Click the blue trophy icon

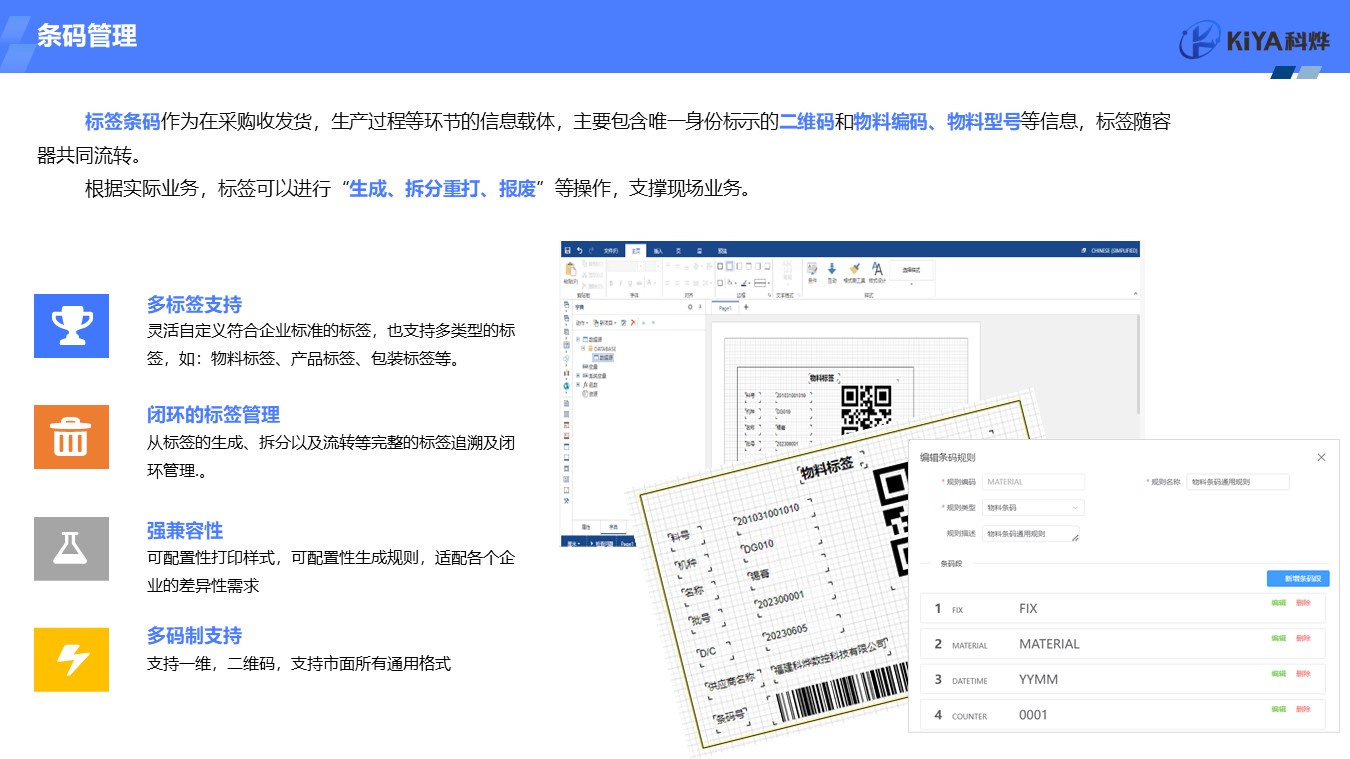pyautogui.click(x=71, y=326)
